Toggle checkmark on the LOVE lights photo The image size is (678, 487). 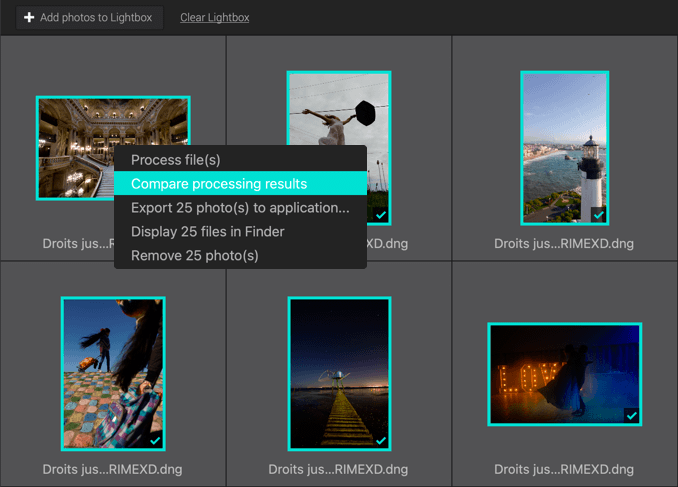coord(632,415)
